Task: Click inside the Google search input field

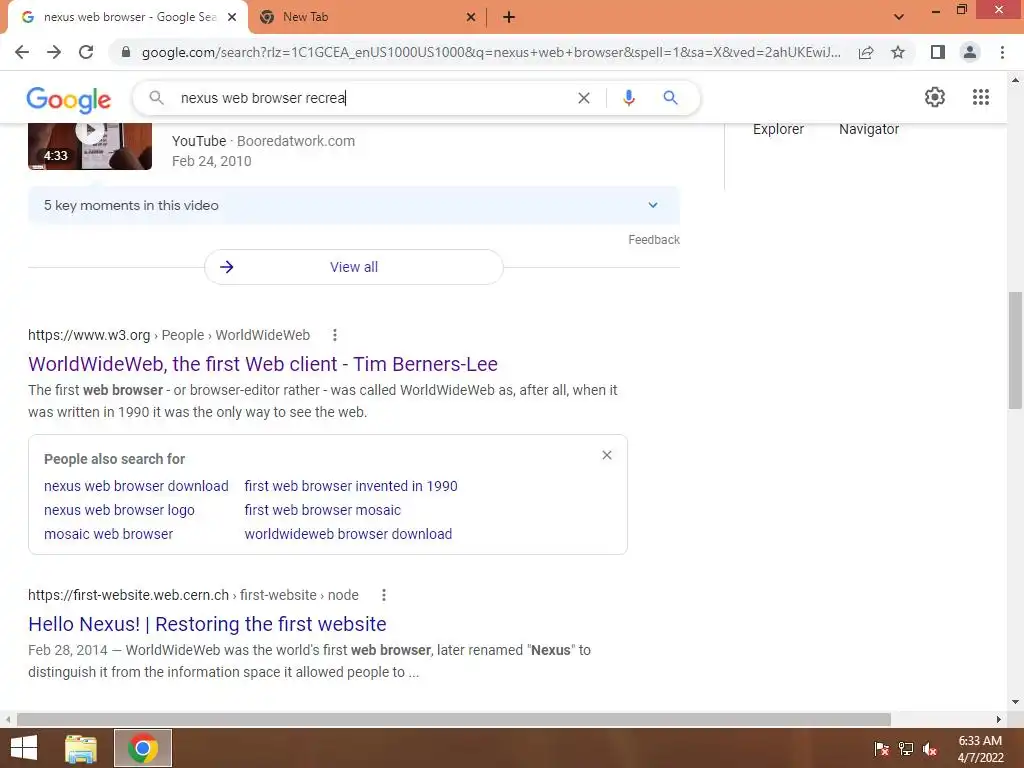Action: pos(372,98)
